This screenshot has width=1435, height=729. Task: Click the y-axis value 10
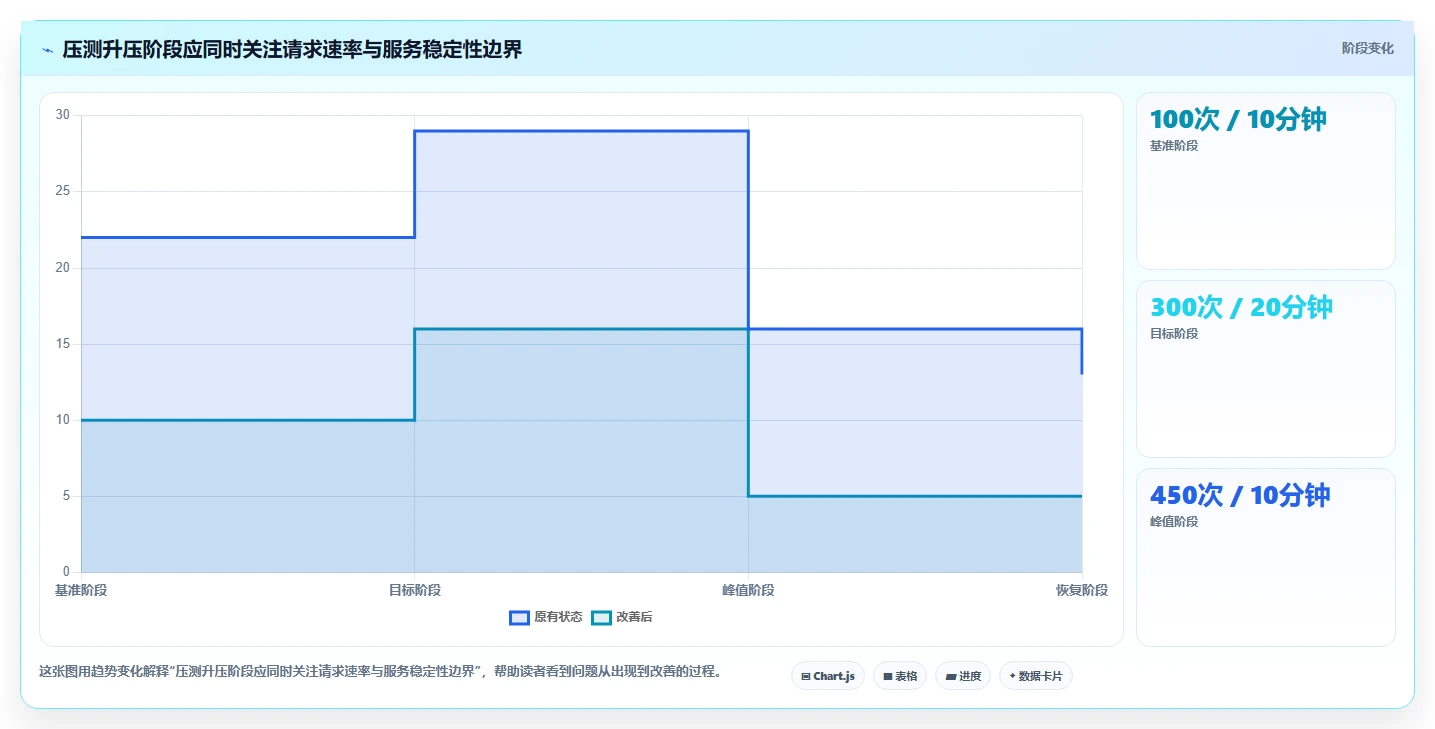tap(63, 420)
